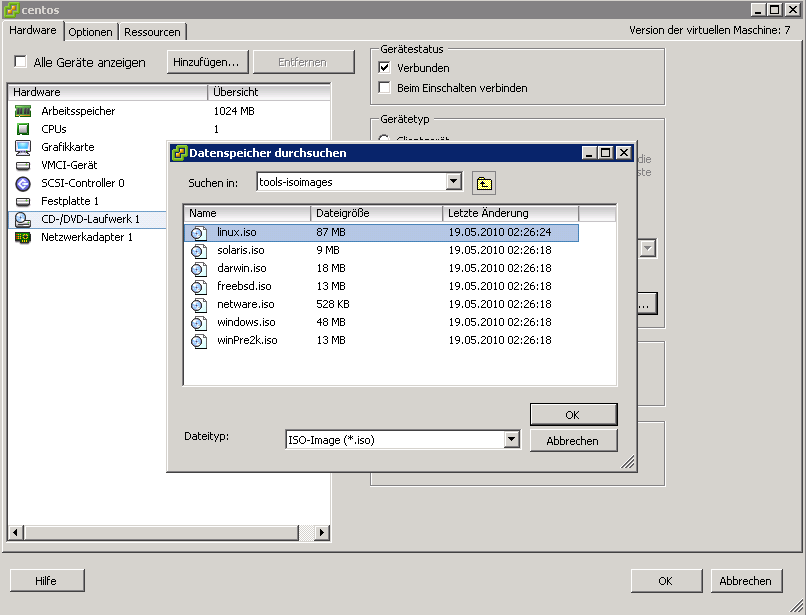Open the Suchen in dropdown

pyautogui.click(x=454, y=182)
